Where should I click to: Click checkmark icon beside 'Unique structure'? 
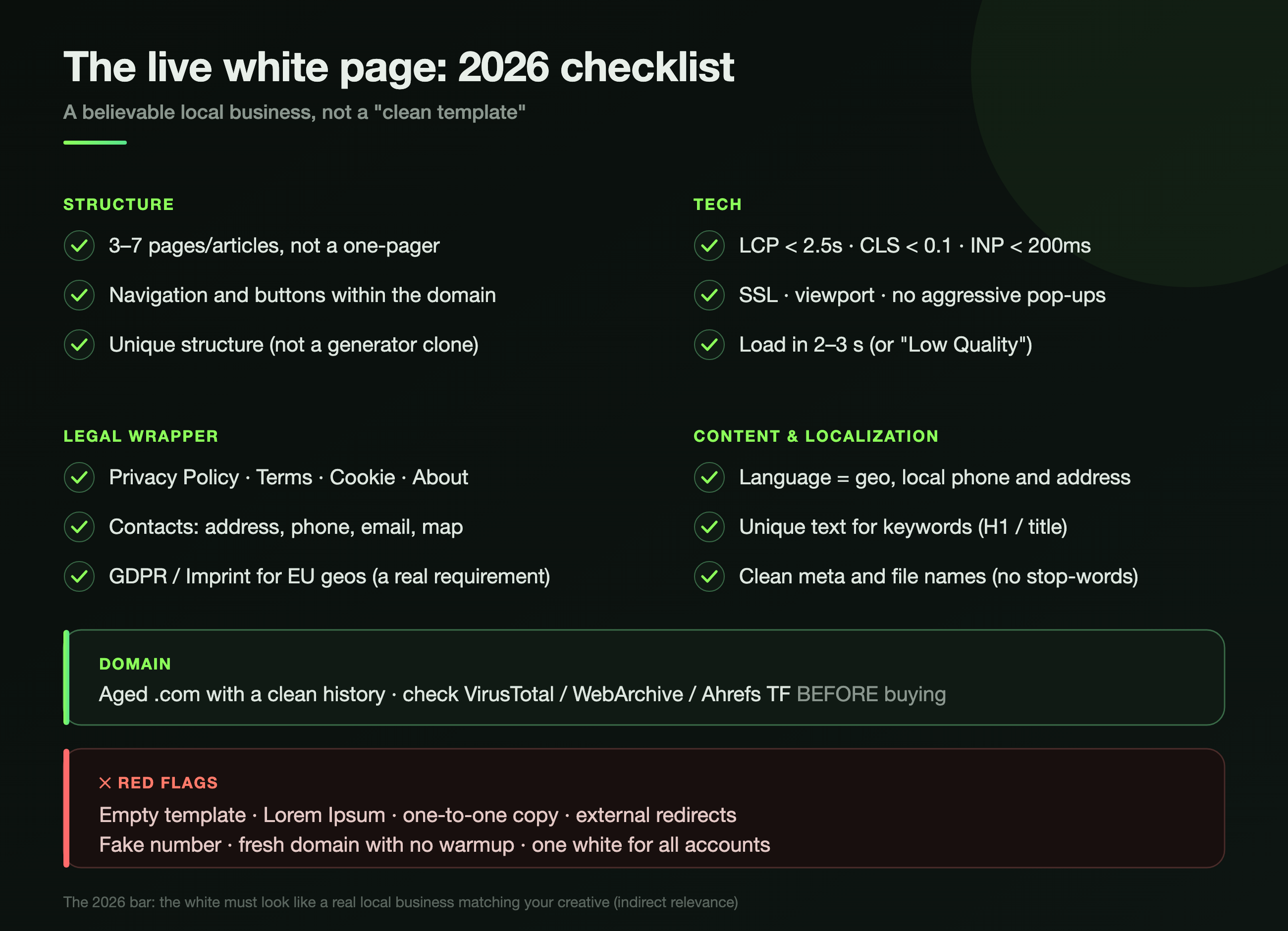79,345
